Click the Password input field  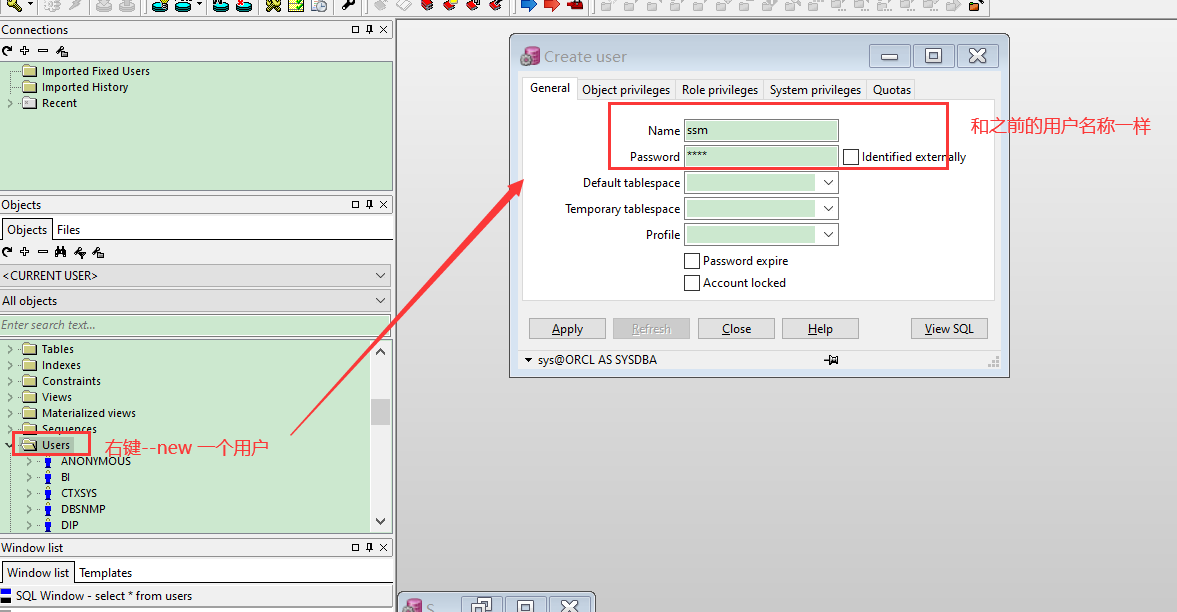(761, 156)
